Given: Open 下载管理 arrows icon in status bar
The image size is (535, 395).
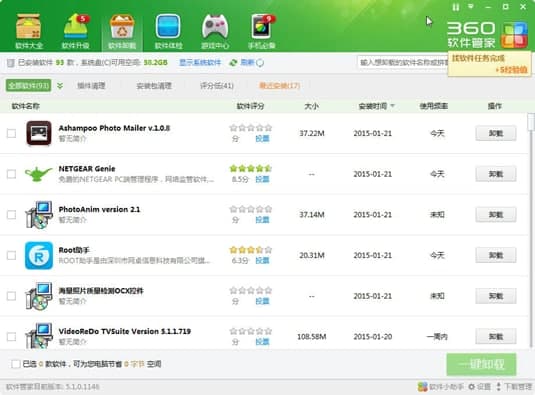Looking at the screenshot, I should 498,386.
